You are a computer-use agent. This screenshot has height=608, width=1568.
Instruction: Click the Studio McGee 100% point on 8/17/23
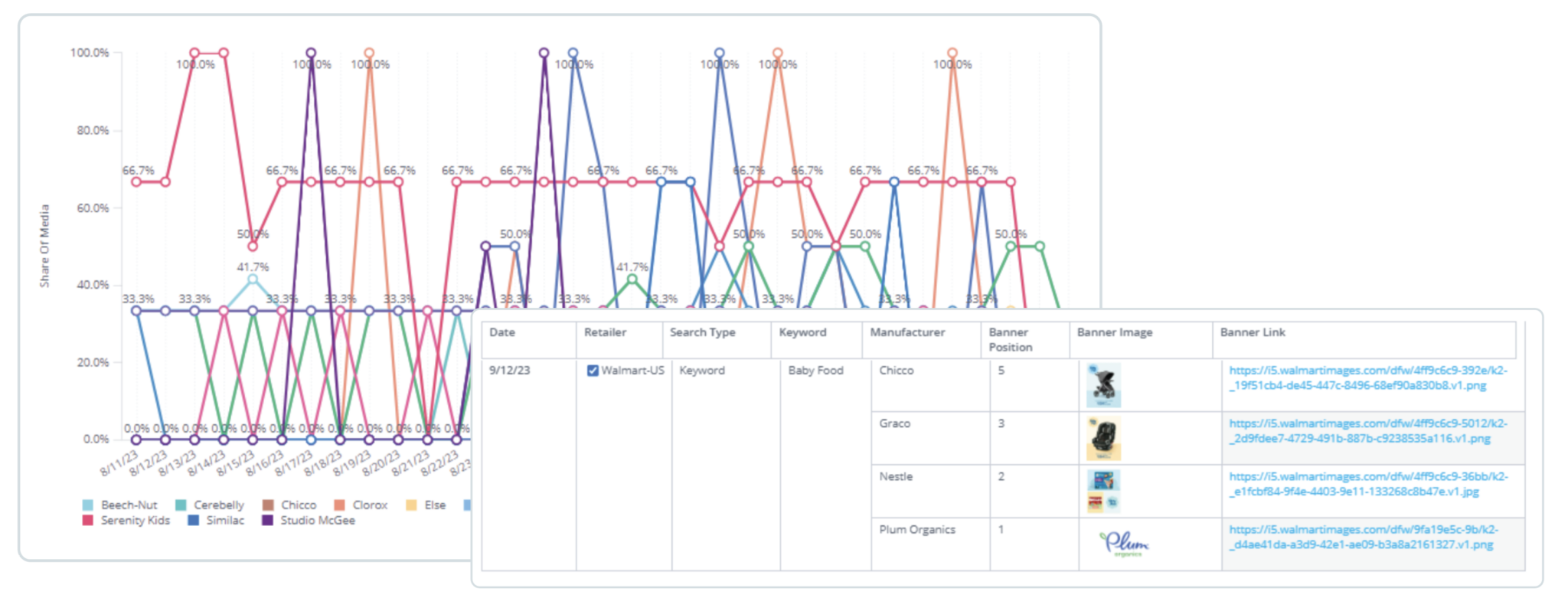tap(311, 54)
